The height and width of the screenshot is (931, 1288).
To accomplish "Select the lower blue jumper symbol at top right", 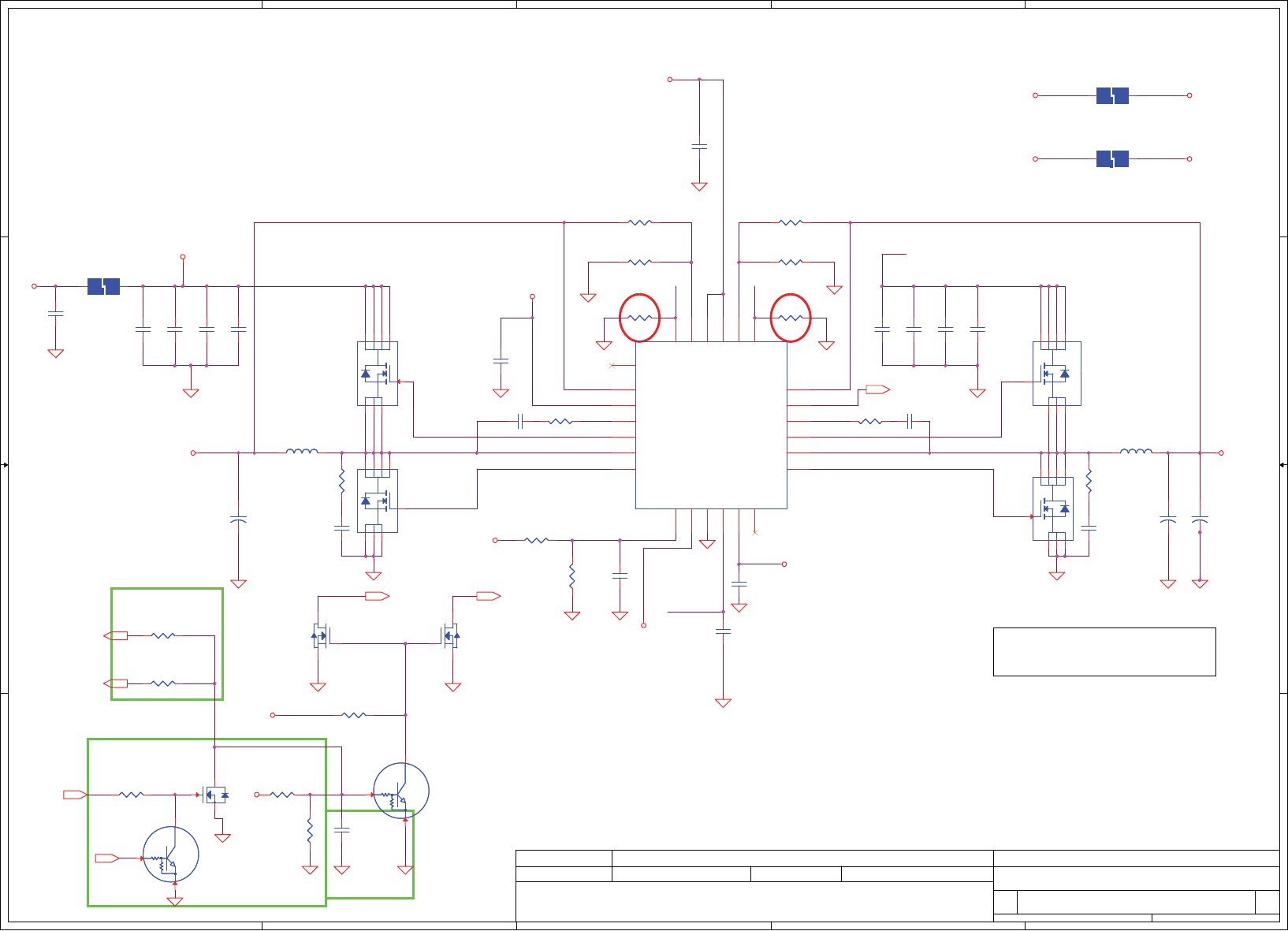I will (1112, 159).
